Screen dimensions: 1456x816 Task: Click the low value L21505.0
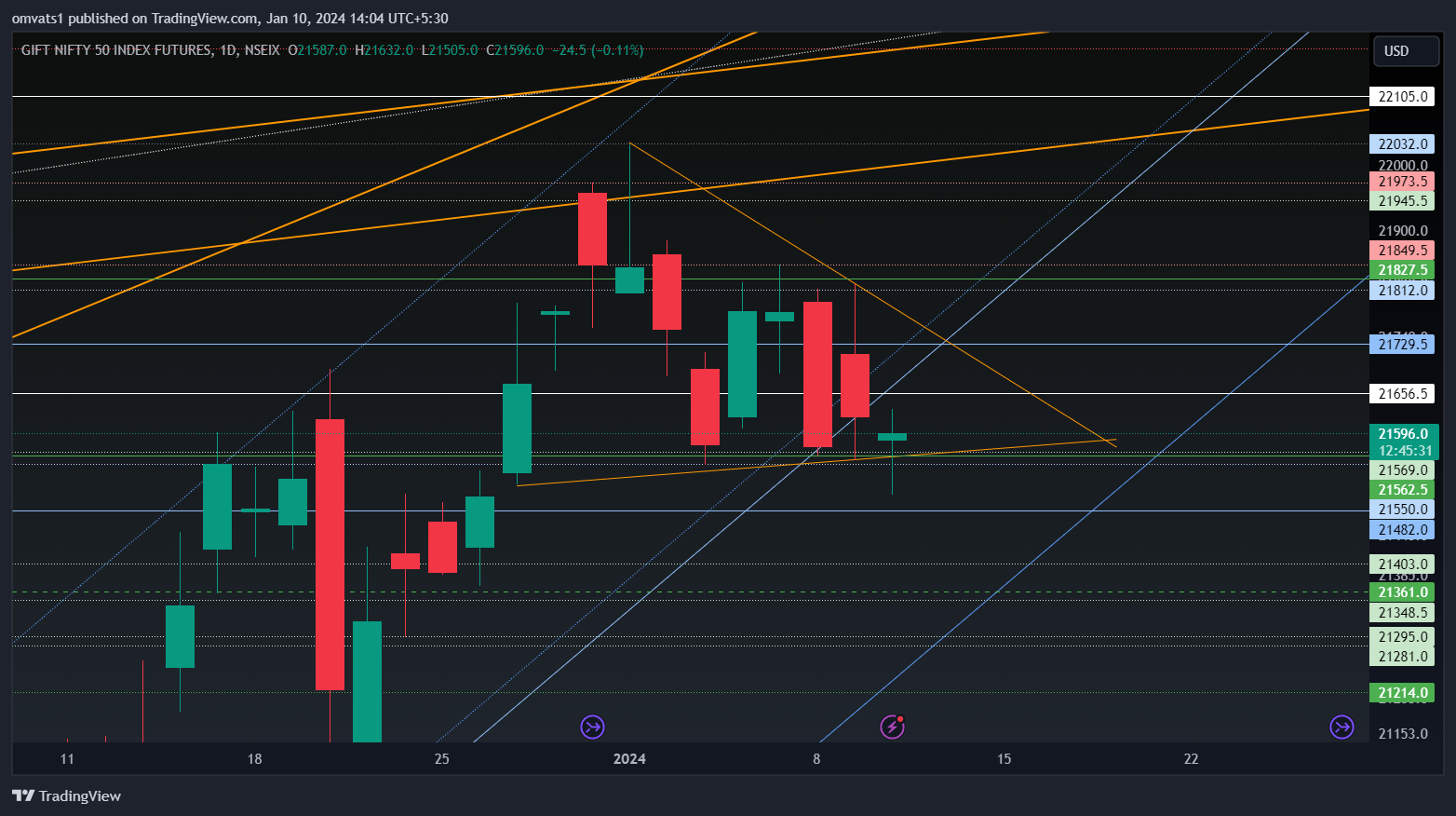point(450,50)
